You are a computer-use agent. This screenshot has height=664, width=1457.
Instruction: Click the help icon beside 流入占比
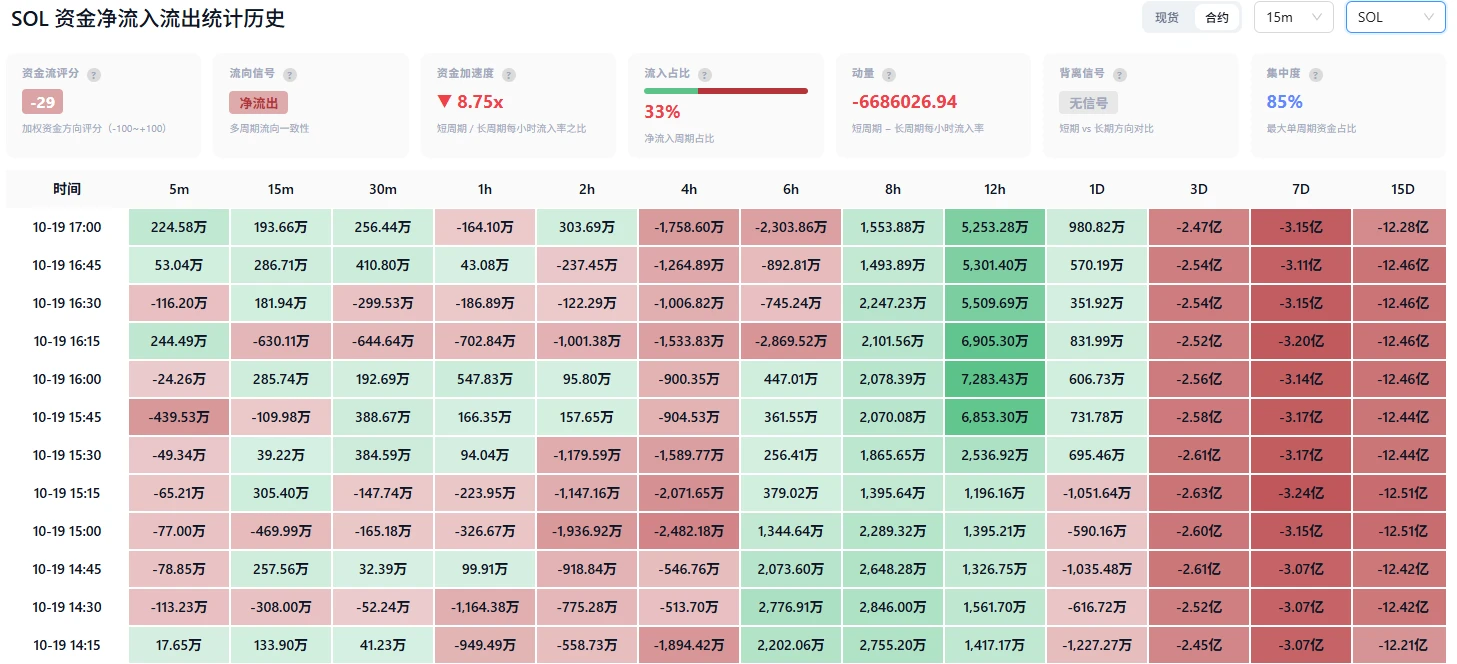[x=705, y=74]
